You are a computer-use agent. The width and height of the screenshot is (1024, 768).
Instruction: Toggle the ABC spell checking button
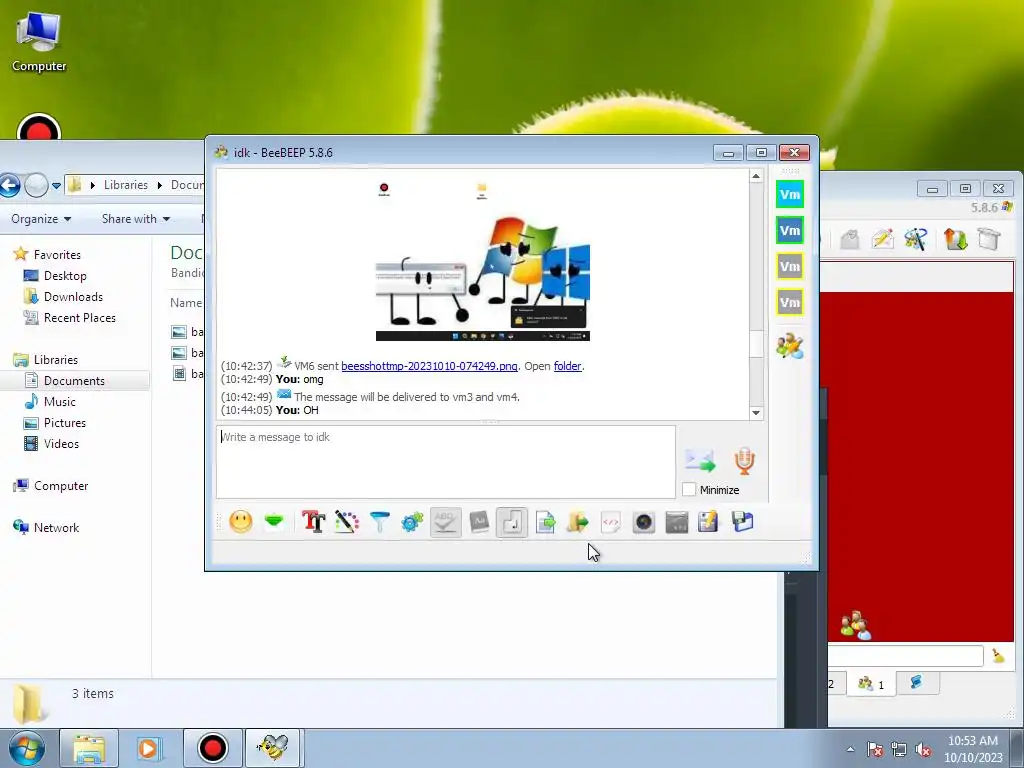(445, 522)
